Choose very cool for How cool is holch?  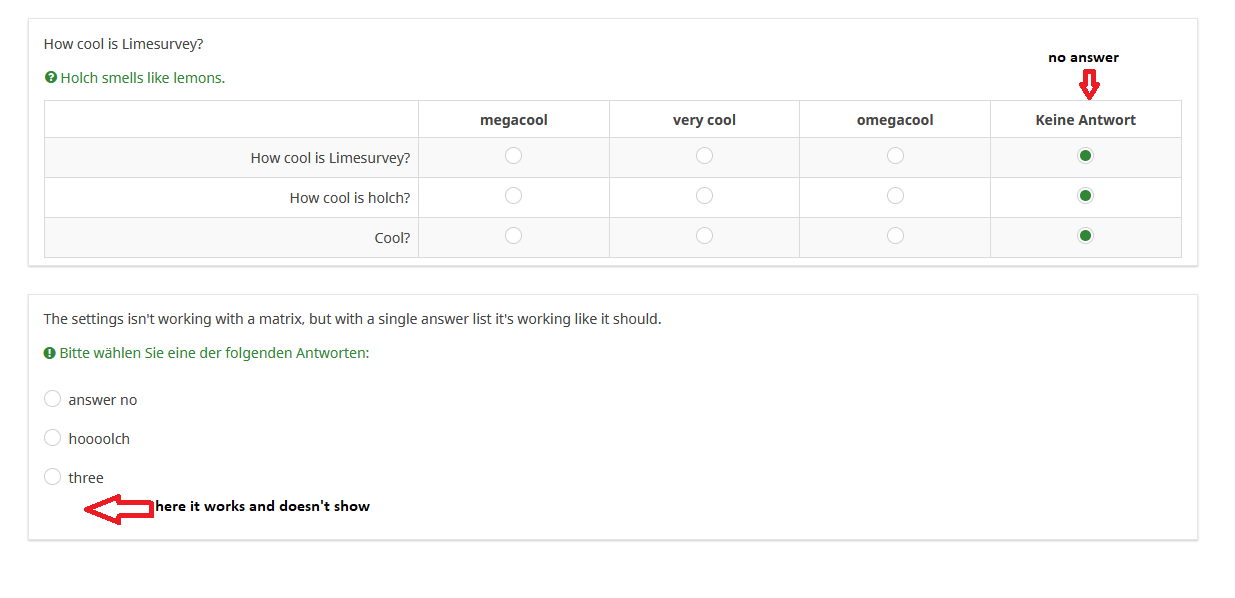[704, 196]
